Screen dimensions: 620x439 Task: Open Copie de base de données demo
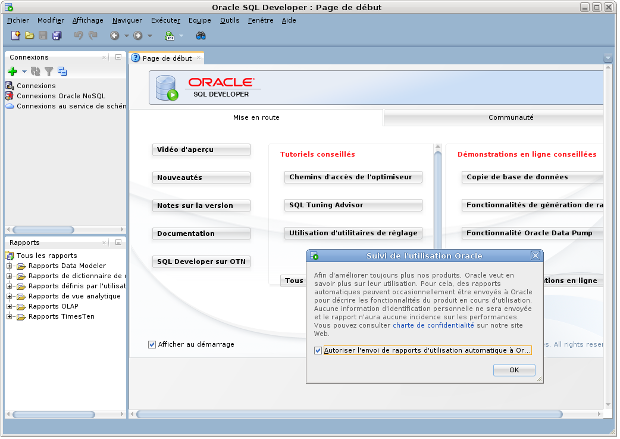532,177
